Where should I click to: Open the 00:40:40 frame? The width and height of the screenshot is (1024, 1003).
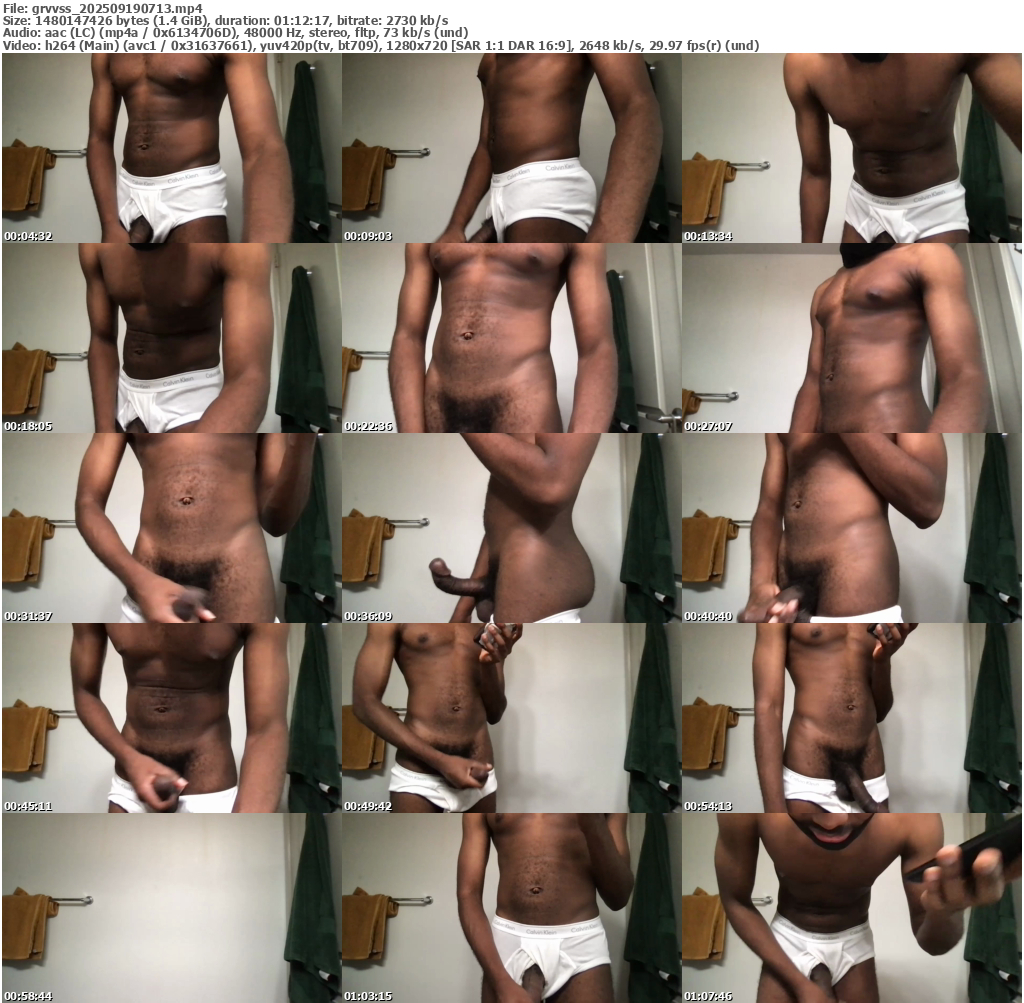click(852, 528)
